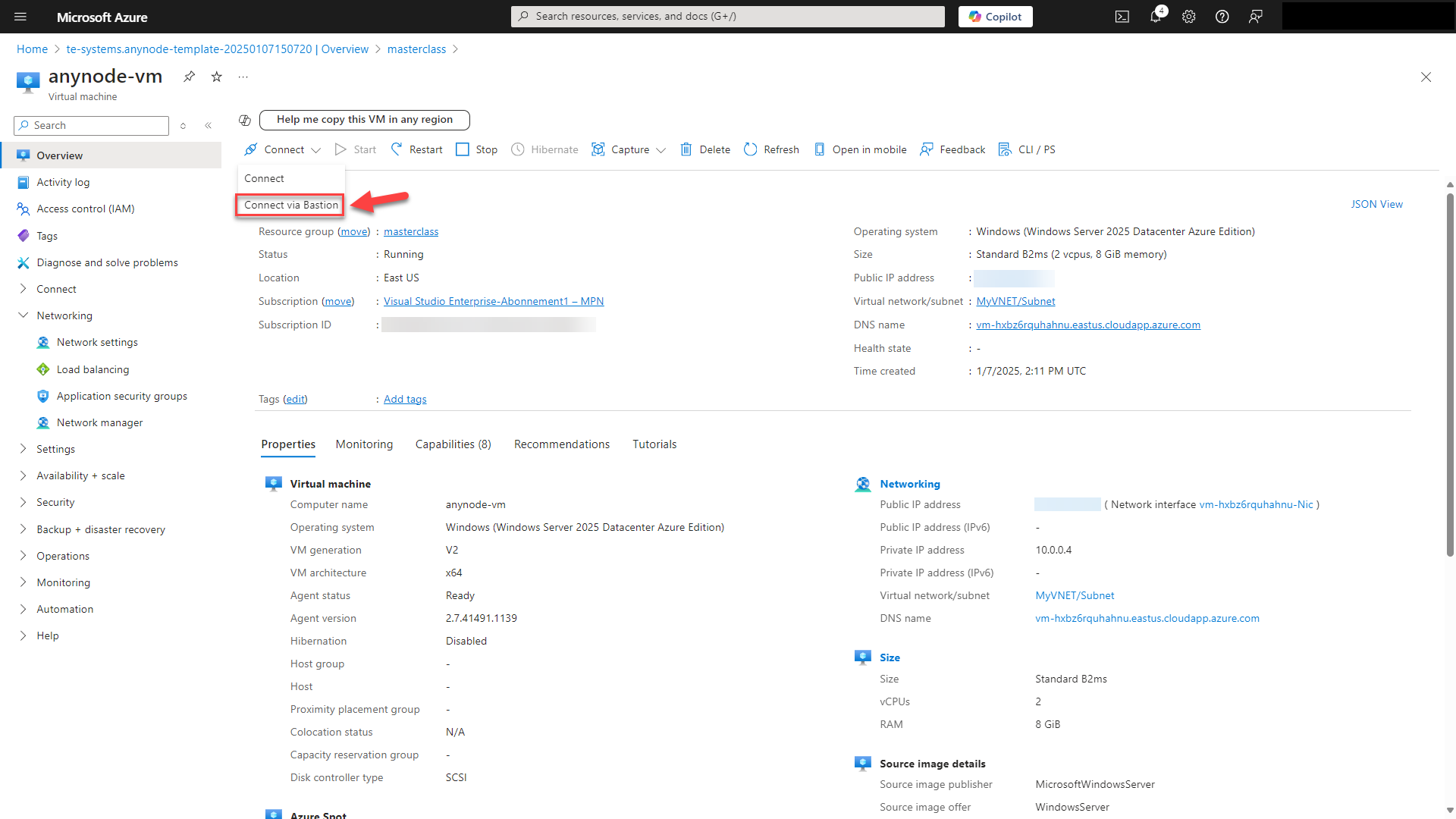Open the Capture dropdown

click(629, 149)
